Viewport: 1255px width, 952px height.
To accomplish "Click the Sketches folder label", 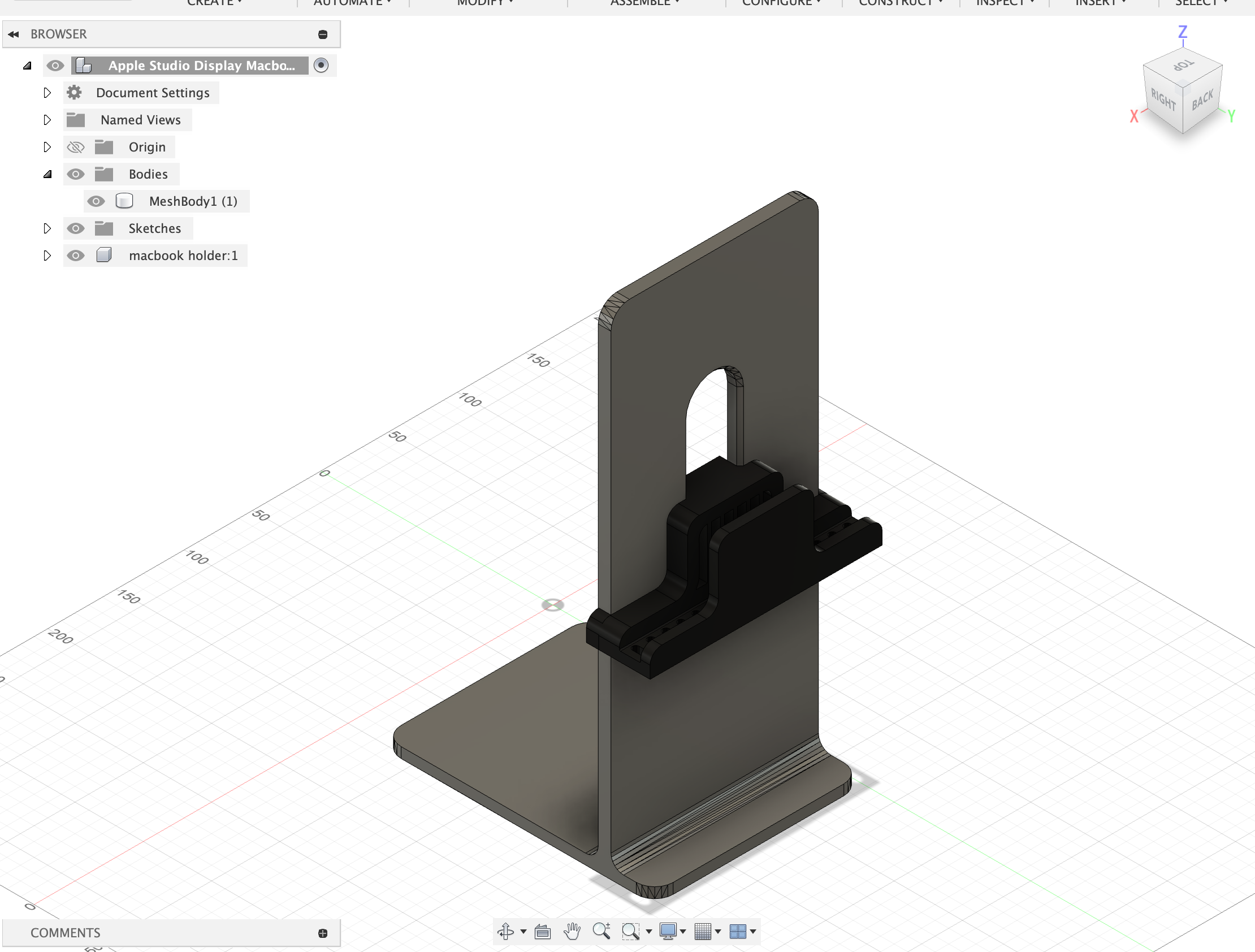I will [x=154, y=228].
